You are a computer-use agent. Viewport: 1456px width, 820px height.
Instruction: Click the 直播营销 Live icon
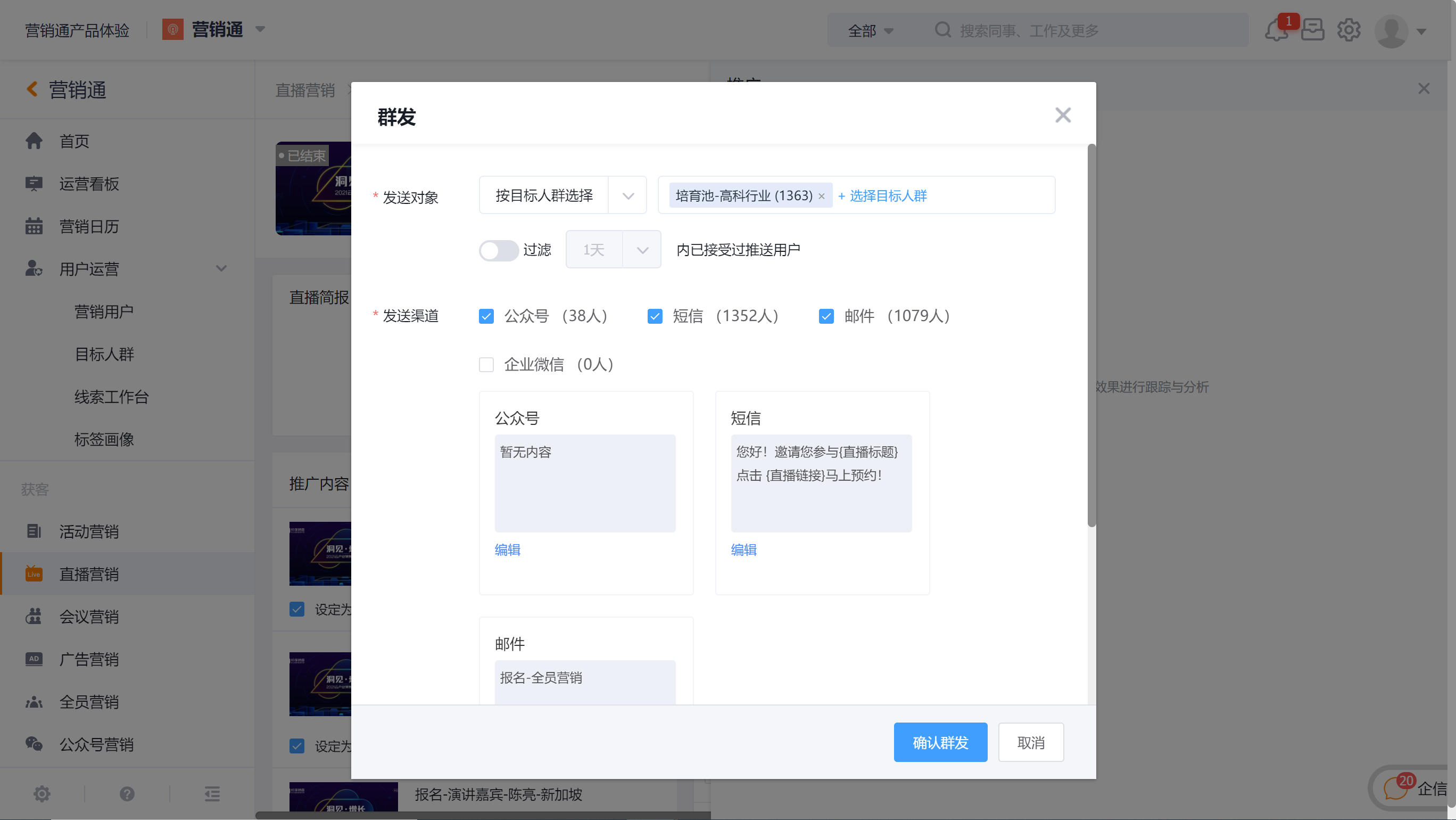point(34,573)
